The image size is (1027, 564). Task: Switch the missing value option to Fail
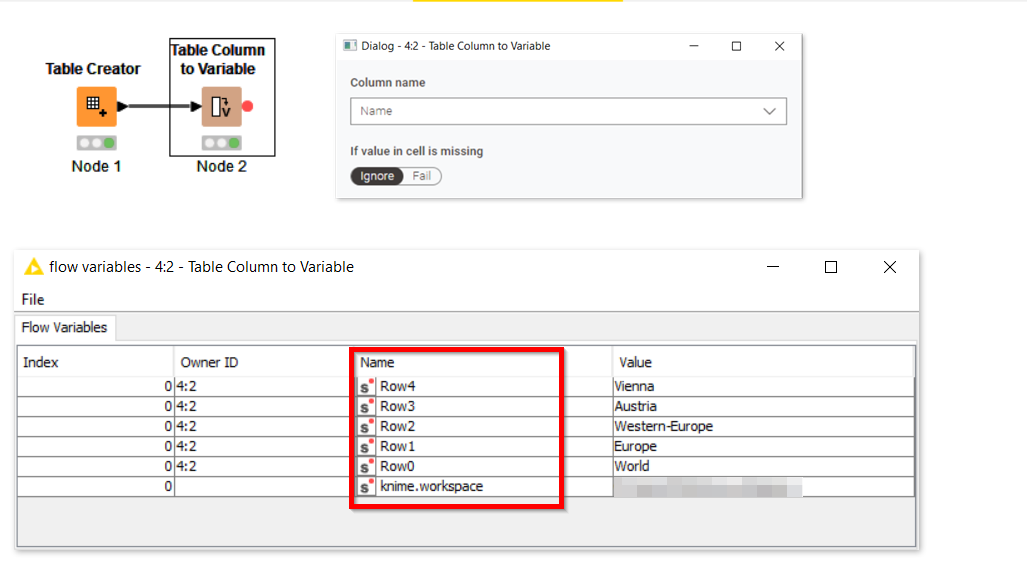[422, 176]
